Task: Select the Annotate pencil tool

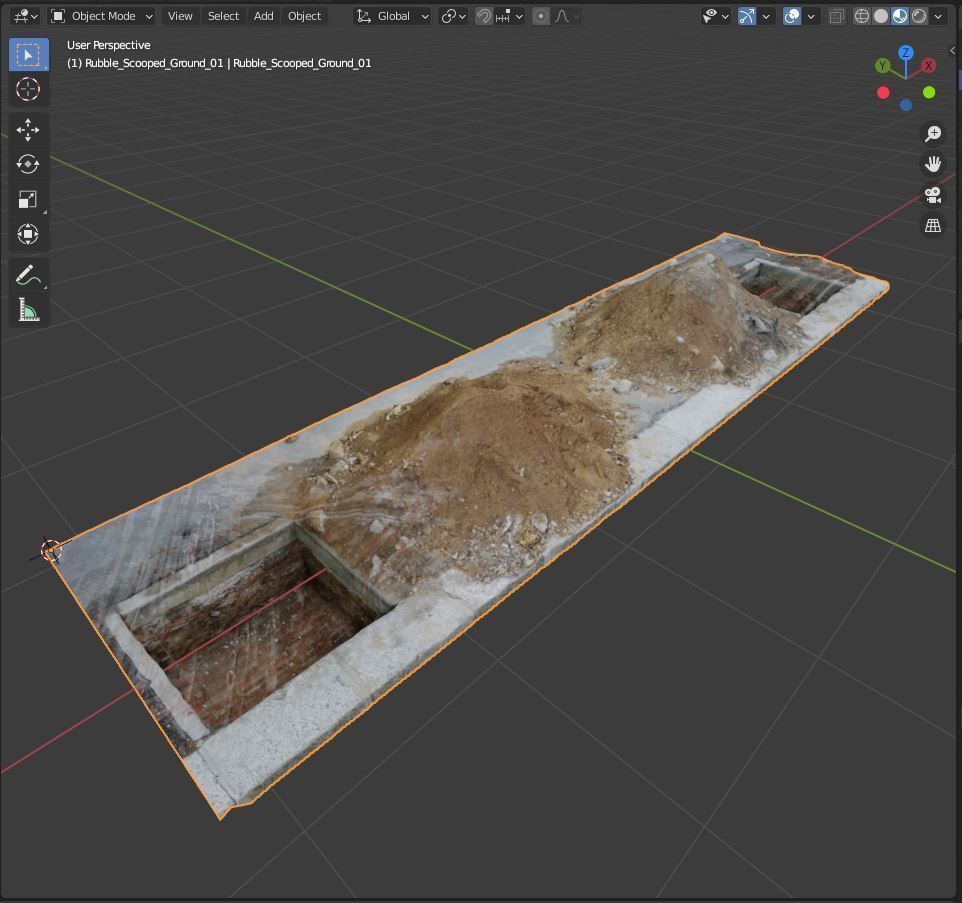Action: point(28,275)
